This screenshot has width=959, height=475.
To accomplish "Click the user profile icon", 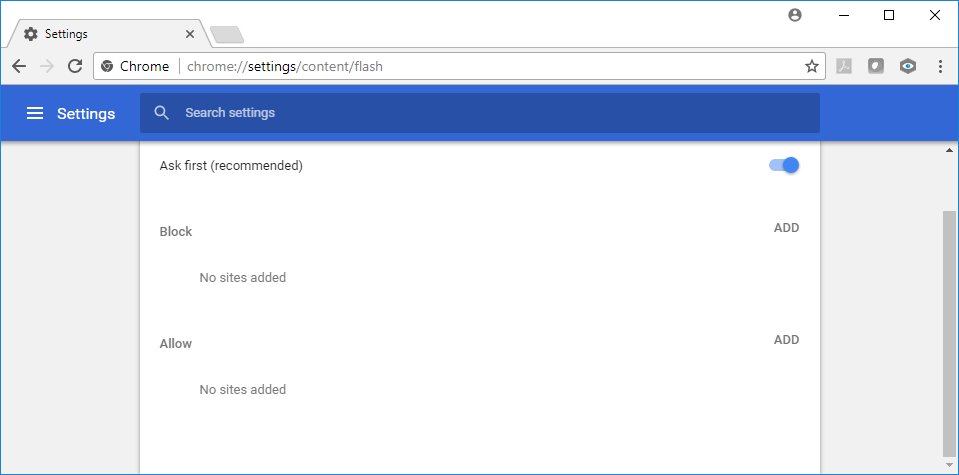I will [794, 16].
